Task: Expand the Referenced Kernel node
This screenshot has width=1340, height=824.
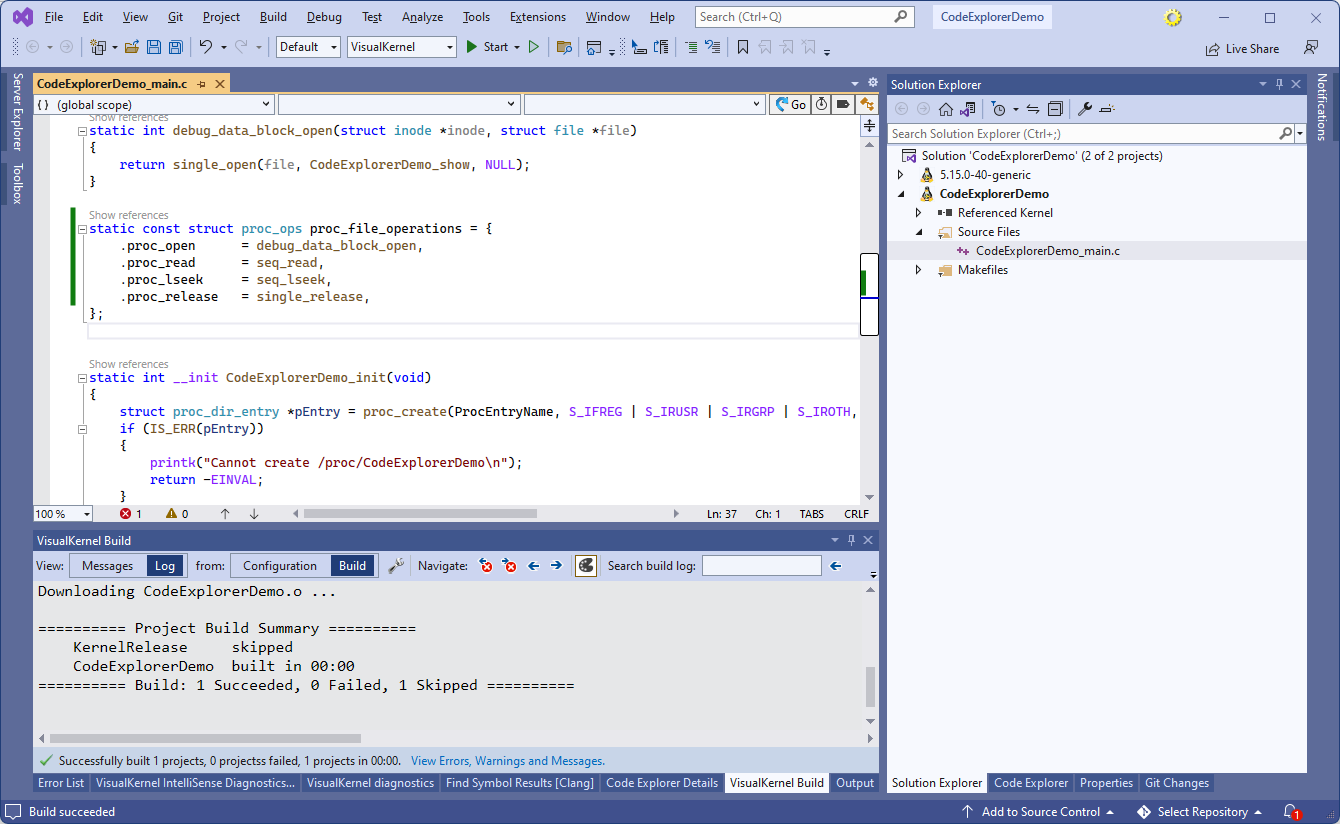Action: click(918, 213)
